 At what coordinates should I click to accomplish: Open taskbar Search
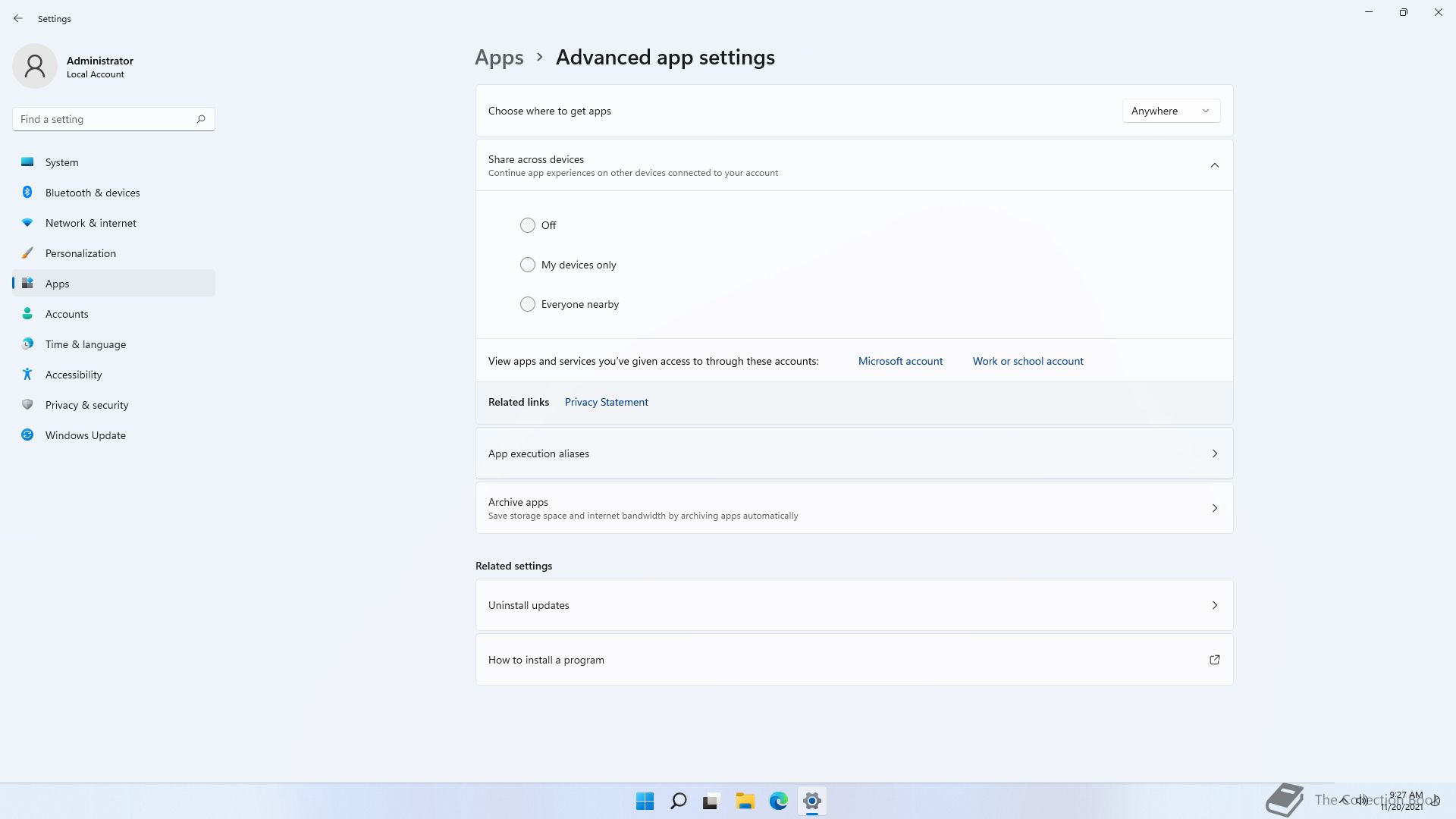[678, 801]
